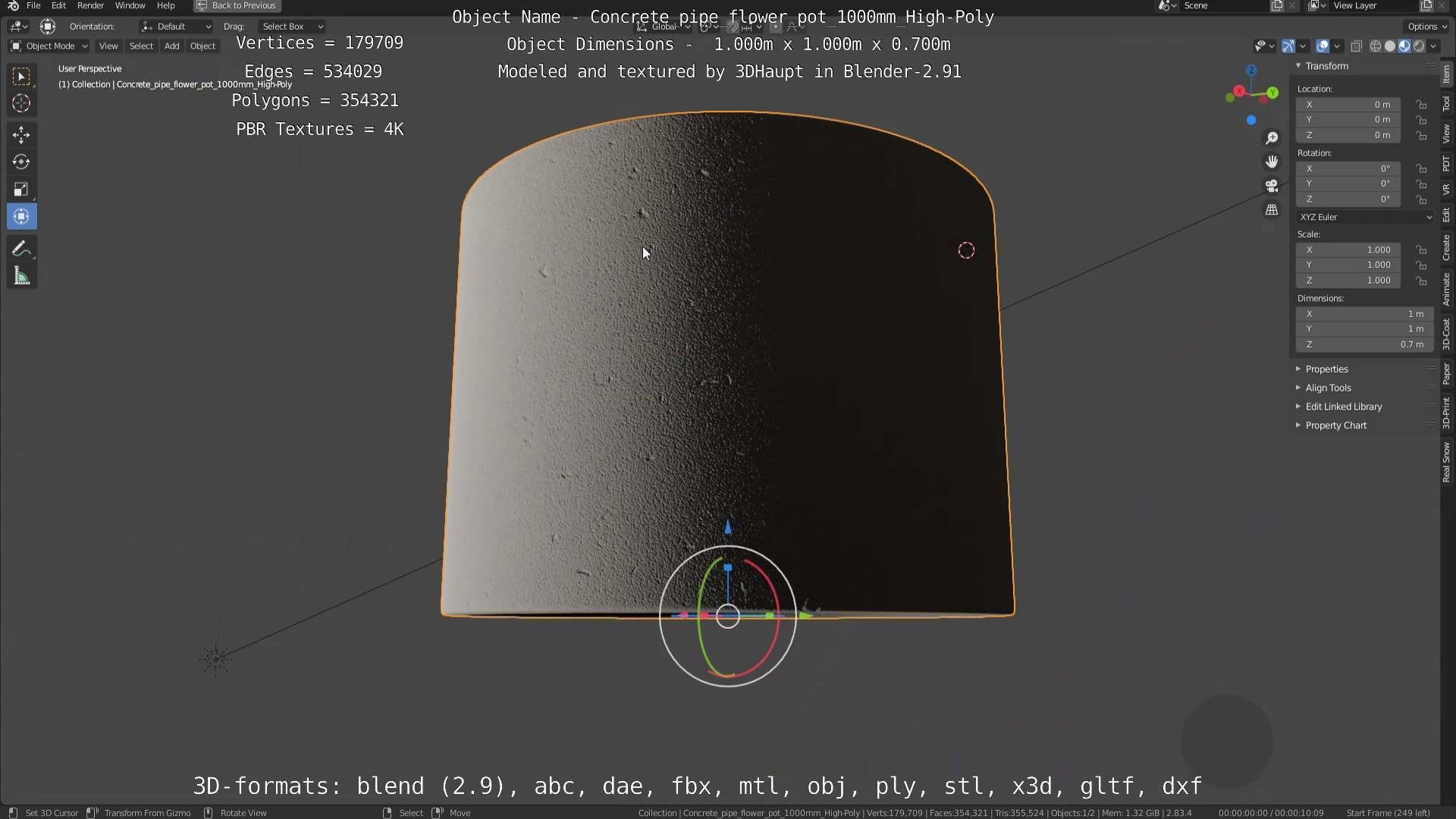Click the red X axis on navigation gizmo

1238,91
